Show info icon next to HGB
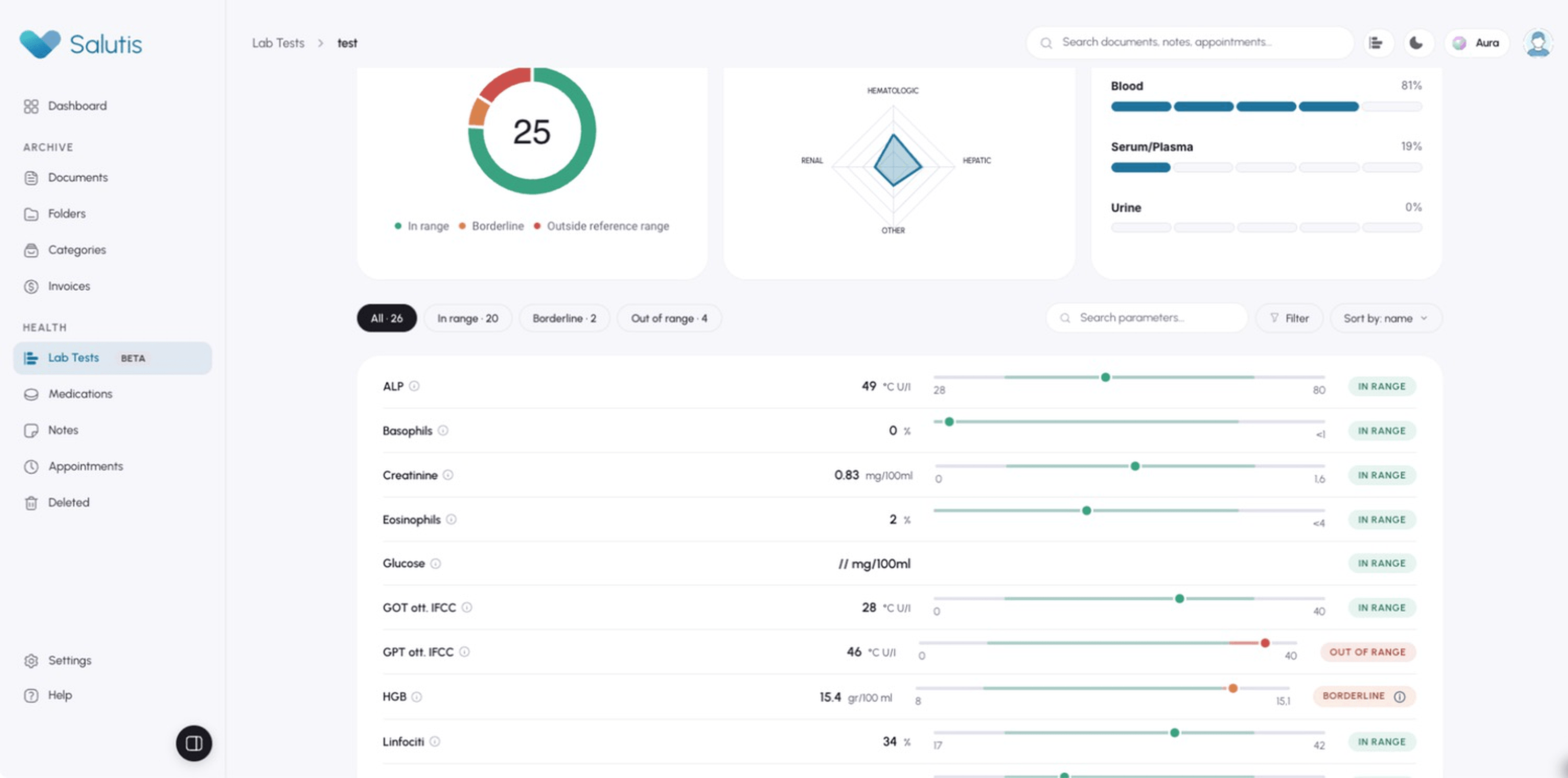 pos(417,697)
